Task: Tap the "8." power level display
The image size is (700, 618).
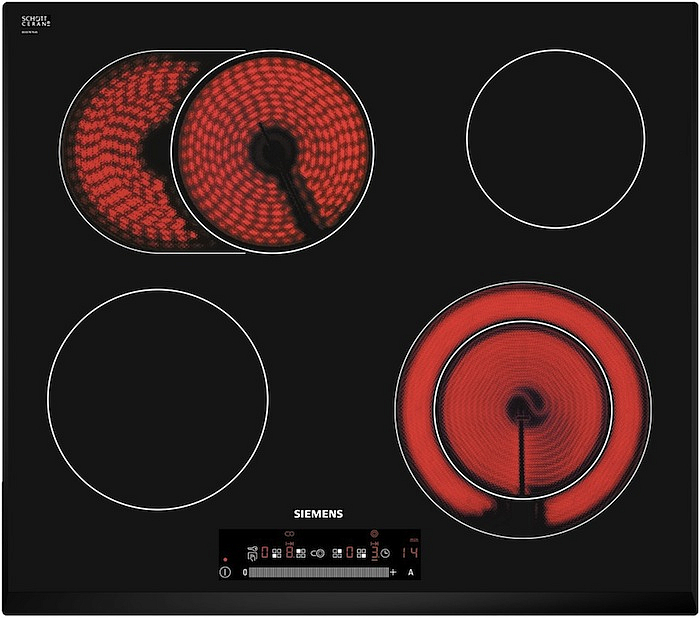Action: pyautogui.click(x=289, y=553)
